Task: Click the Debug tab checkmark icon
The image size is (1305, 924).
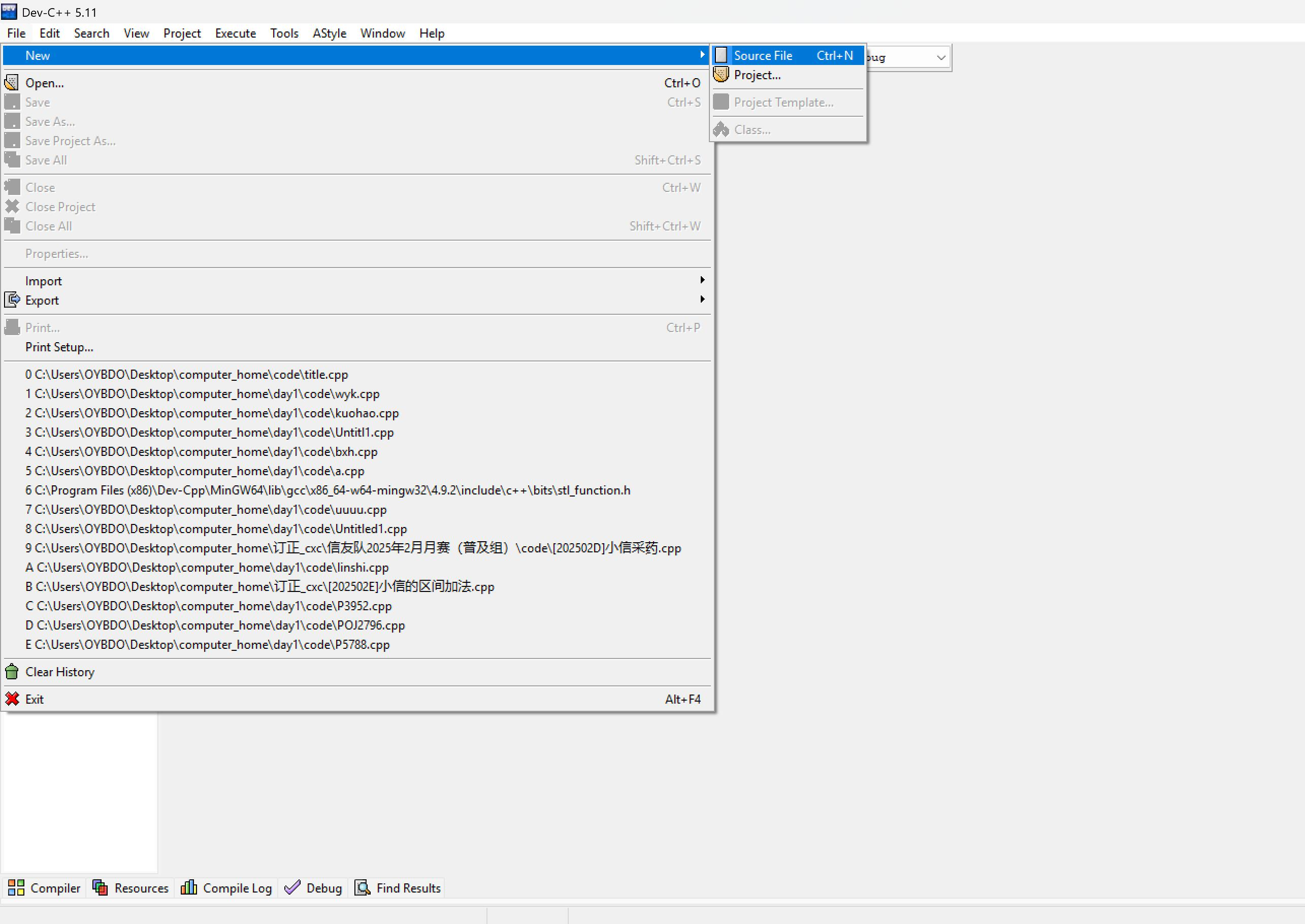Action: (292, 888)
